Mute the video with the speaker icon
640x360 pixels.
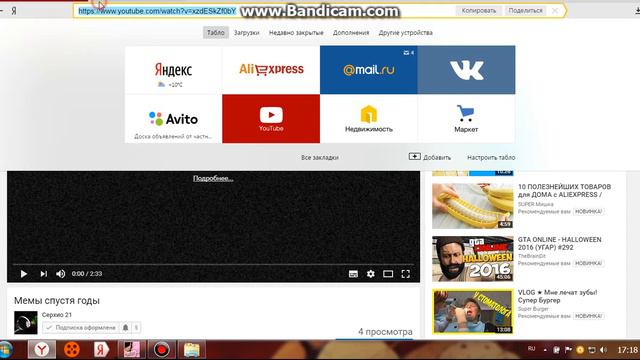60,274
